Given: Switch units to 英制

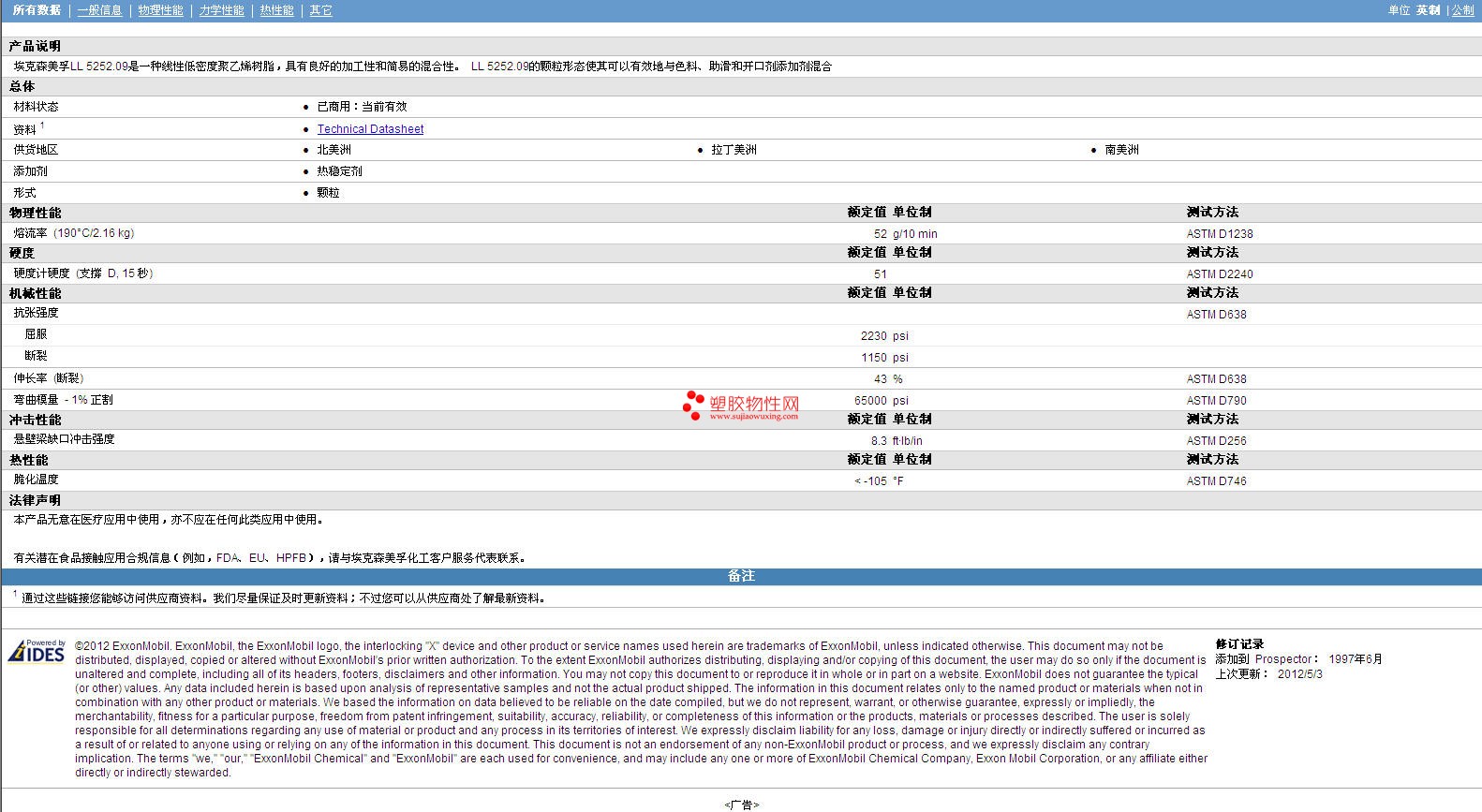Looking at the screenshot, I should point(1428,10).
